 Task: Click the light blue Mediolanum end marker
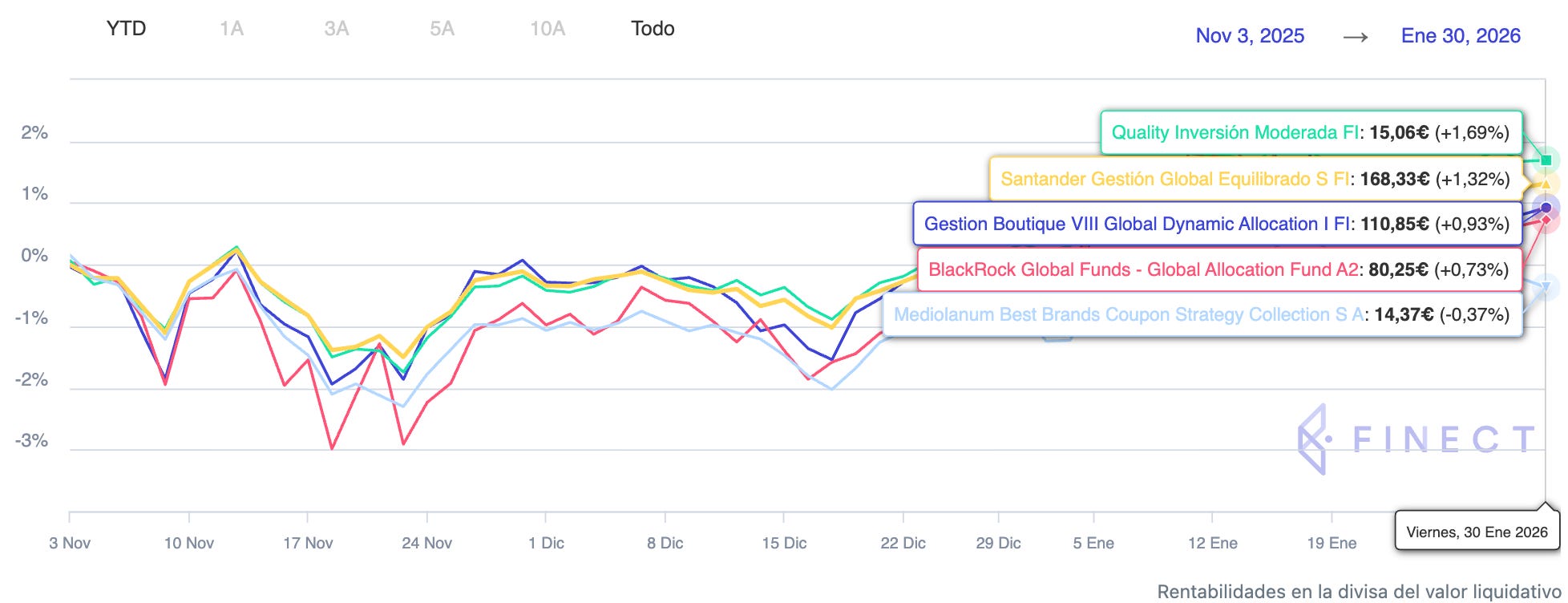point(1546,286)
